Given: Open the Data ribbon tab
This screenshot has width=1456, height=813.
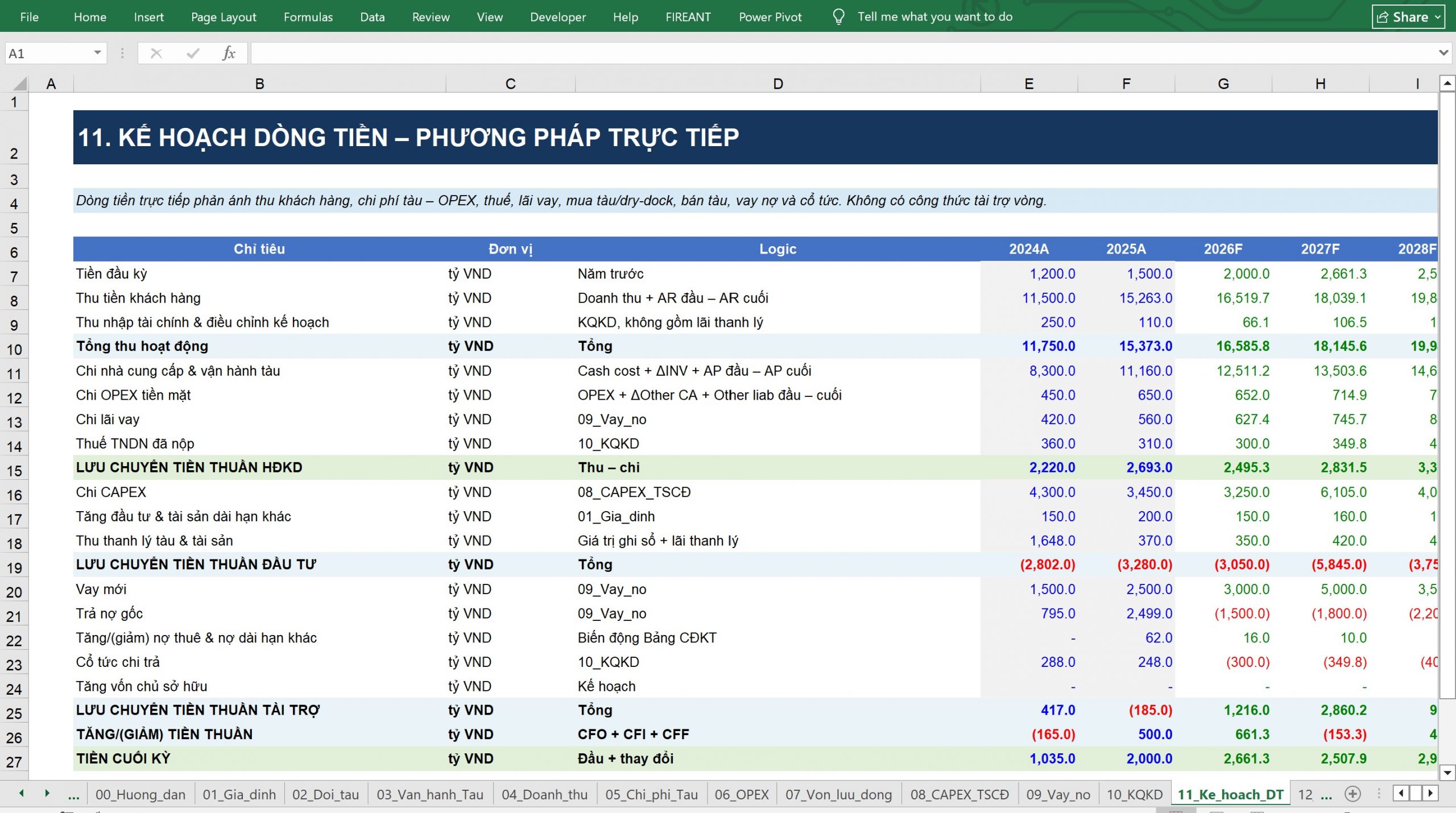Looking at the screenshot, I should click(x=372, y=17).
